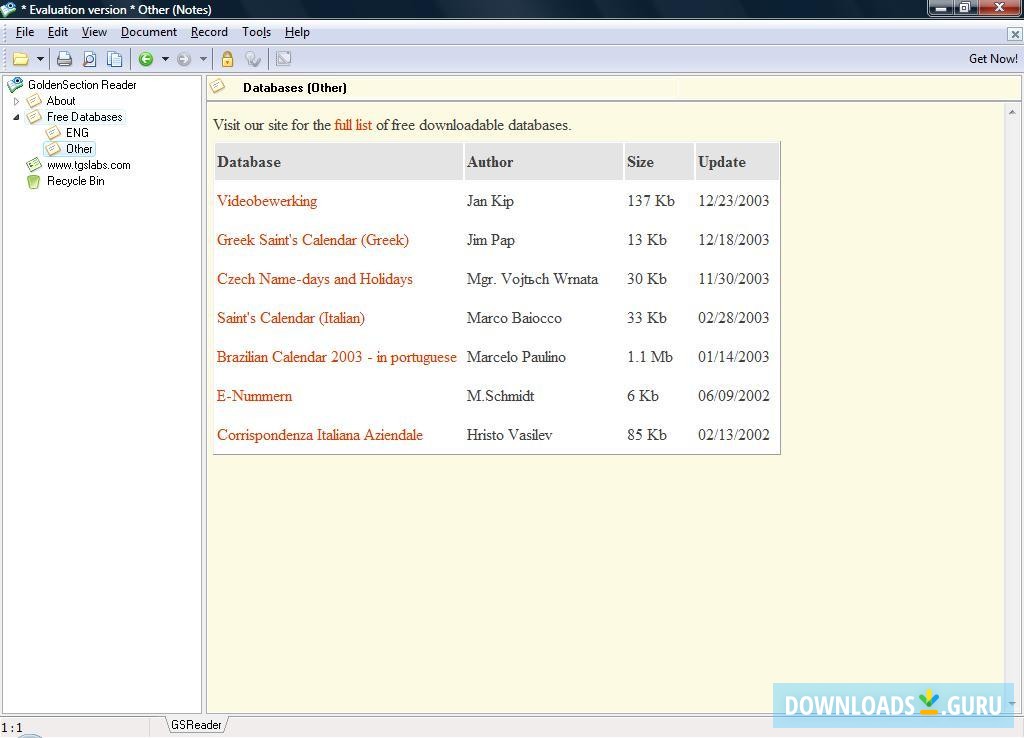This screenshot has height=738, width=1024.
Task: Collapse the Free Databases tree node
Action: point(16,117)
